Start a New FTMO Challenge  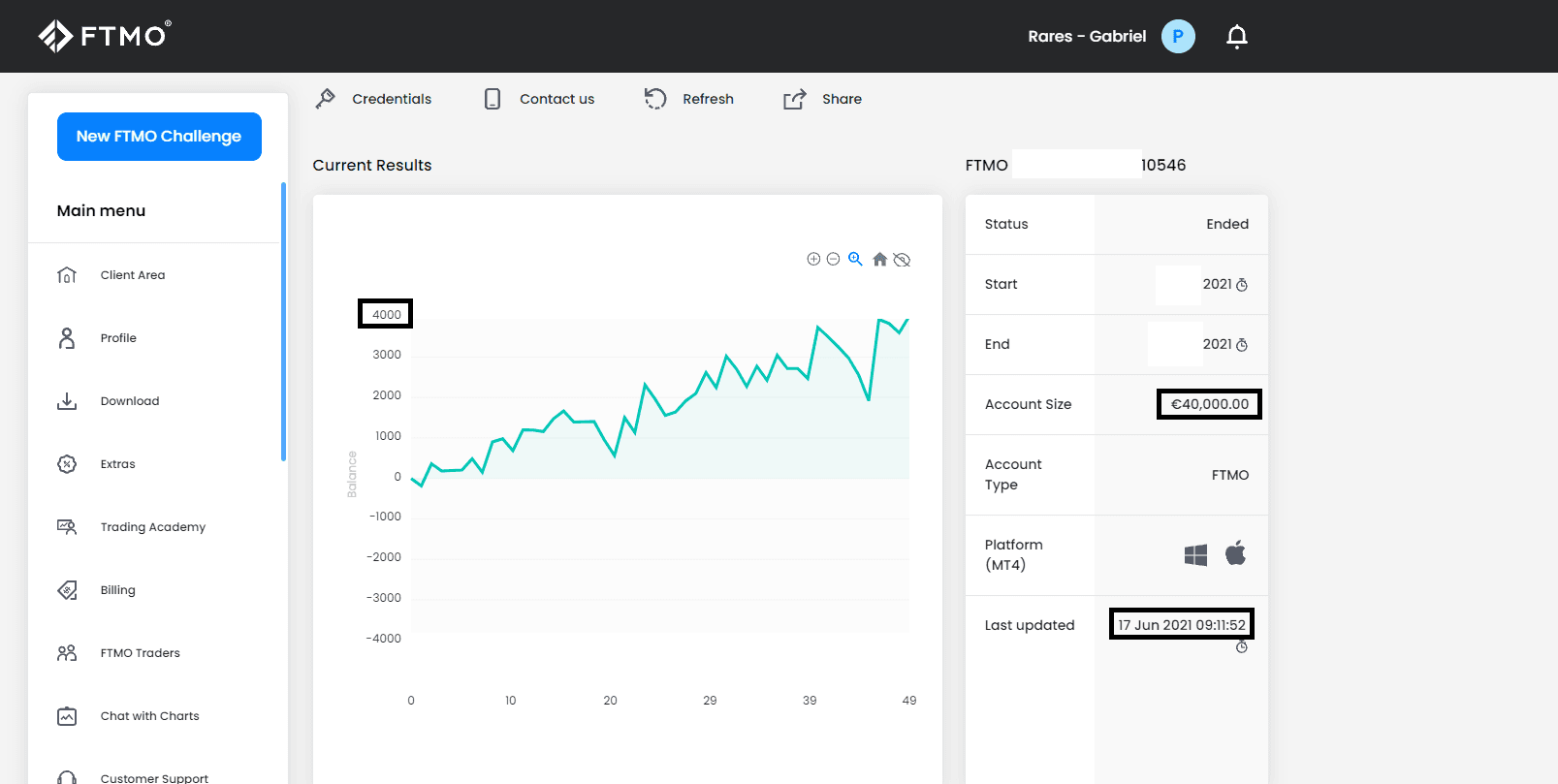click(159, 137)
